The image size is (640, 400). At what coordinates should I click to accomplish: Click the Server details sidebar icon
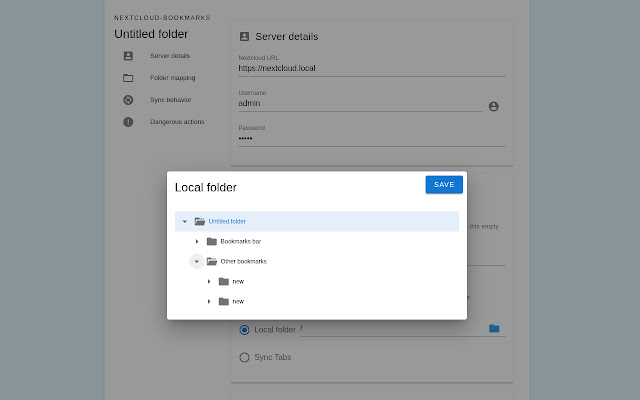coord(128,56)
